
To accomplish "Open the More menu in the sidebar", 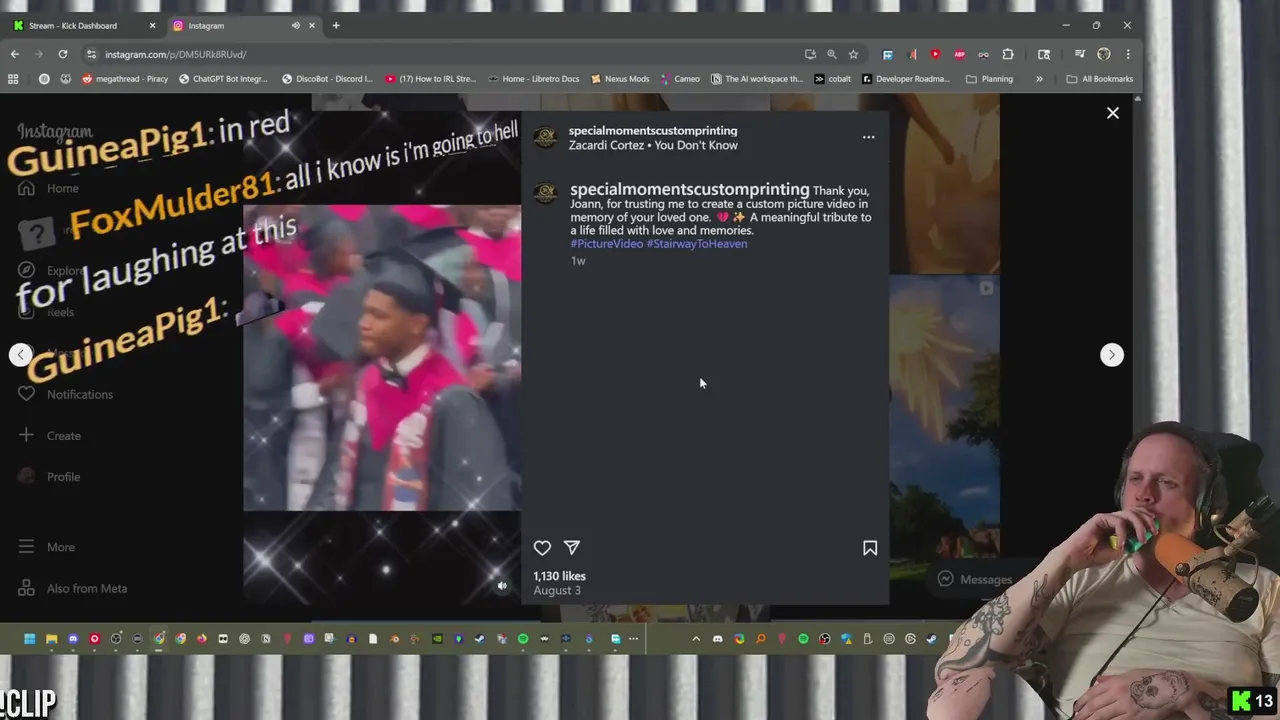I will (x=47, y=547).
